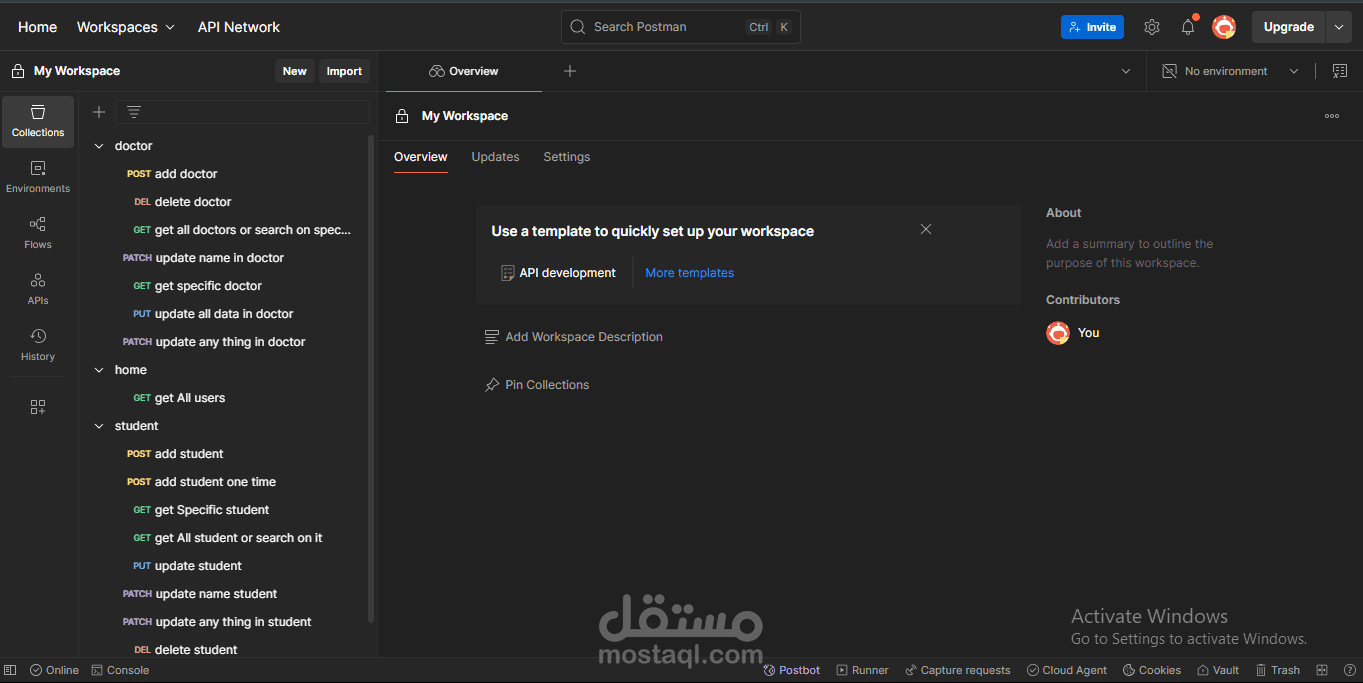The width and height of the screenshot is (1363, 683).
Task: Switch to the Settings tab
Action: 566,157
